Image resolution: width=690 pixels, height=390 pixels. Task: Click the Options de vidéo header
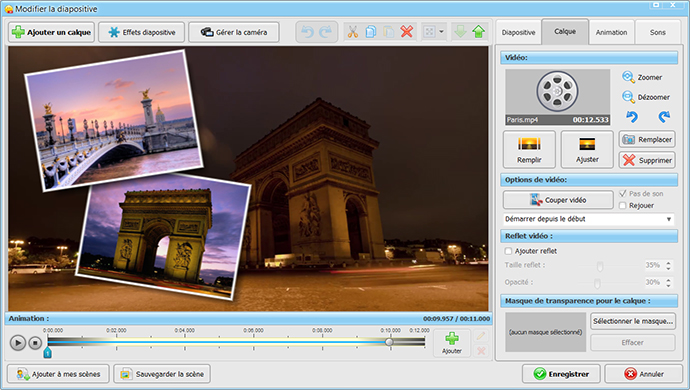coord(589,180)
